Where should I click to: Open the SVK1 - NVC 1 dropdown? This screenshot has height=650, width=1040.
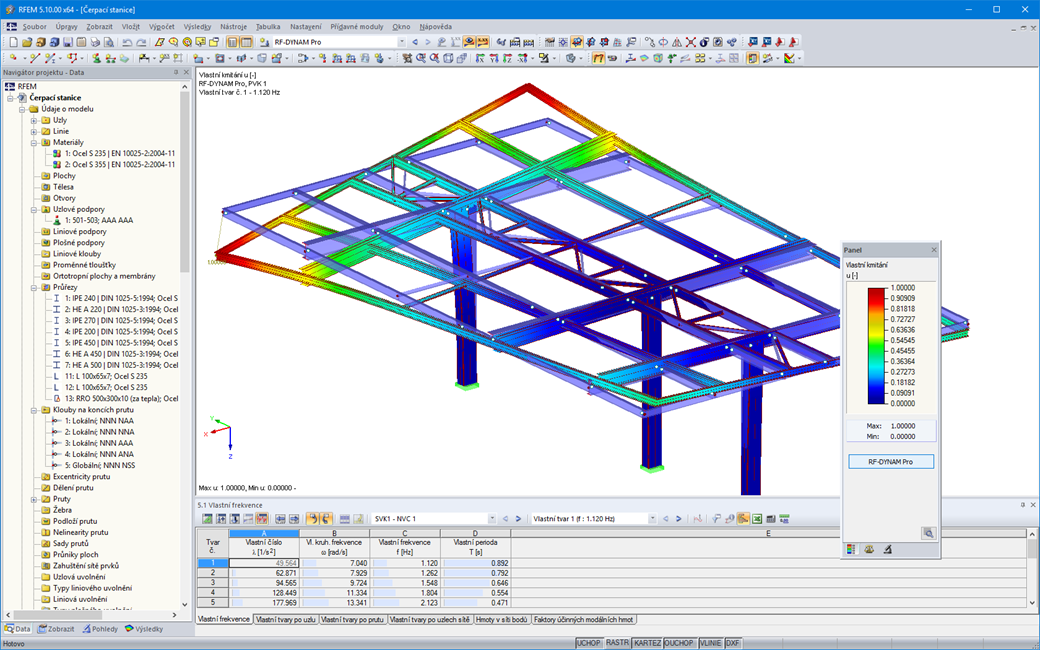492,519
